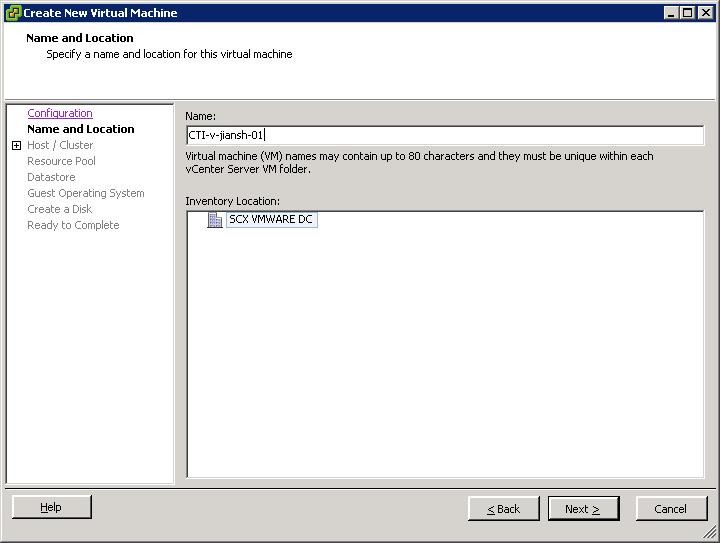This screenshot has width=720, height=543.
Task: Click the Help button
Action: pyautogui.click(x=52, y=507)
